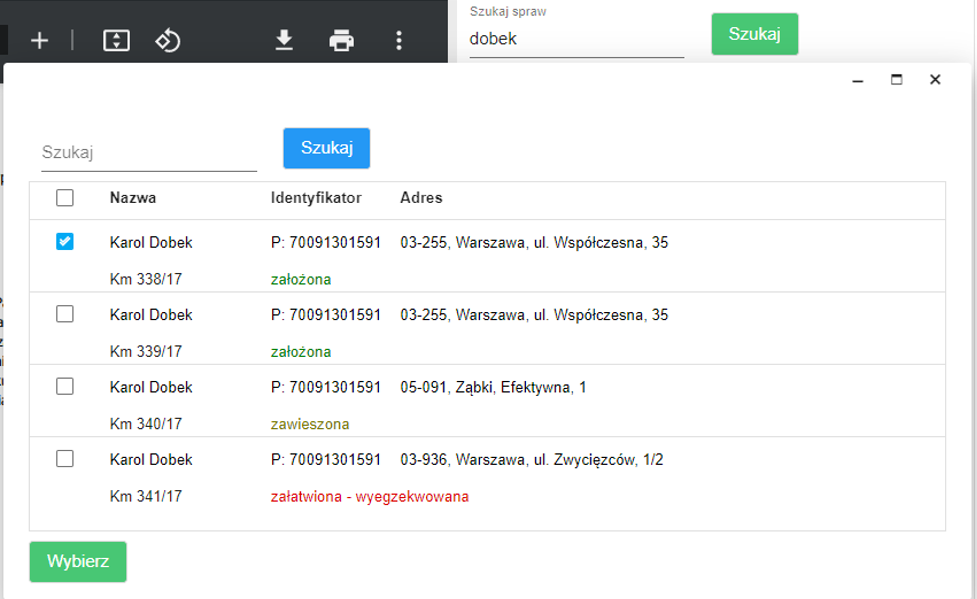Click address '05-091, Ząbki, Efektywna, 1'
This screenshot has width=977, height=599.
(x=493, y=388)
